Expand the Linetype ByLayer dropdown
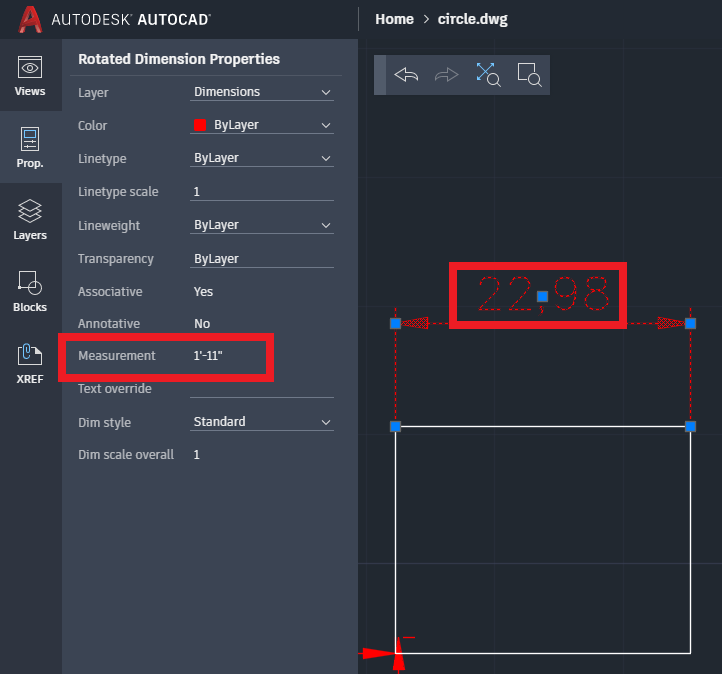 coord(262,158)
